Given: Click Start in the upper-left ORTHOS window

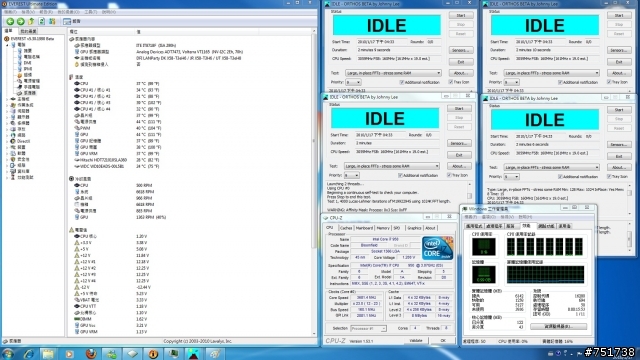Looking at the screenshot, I should (461, 15).
